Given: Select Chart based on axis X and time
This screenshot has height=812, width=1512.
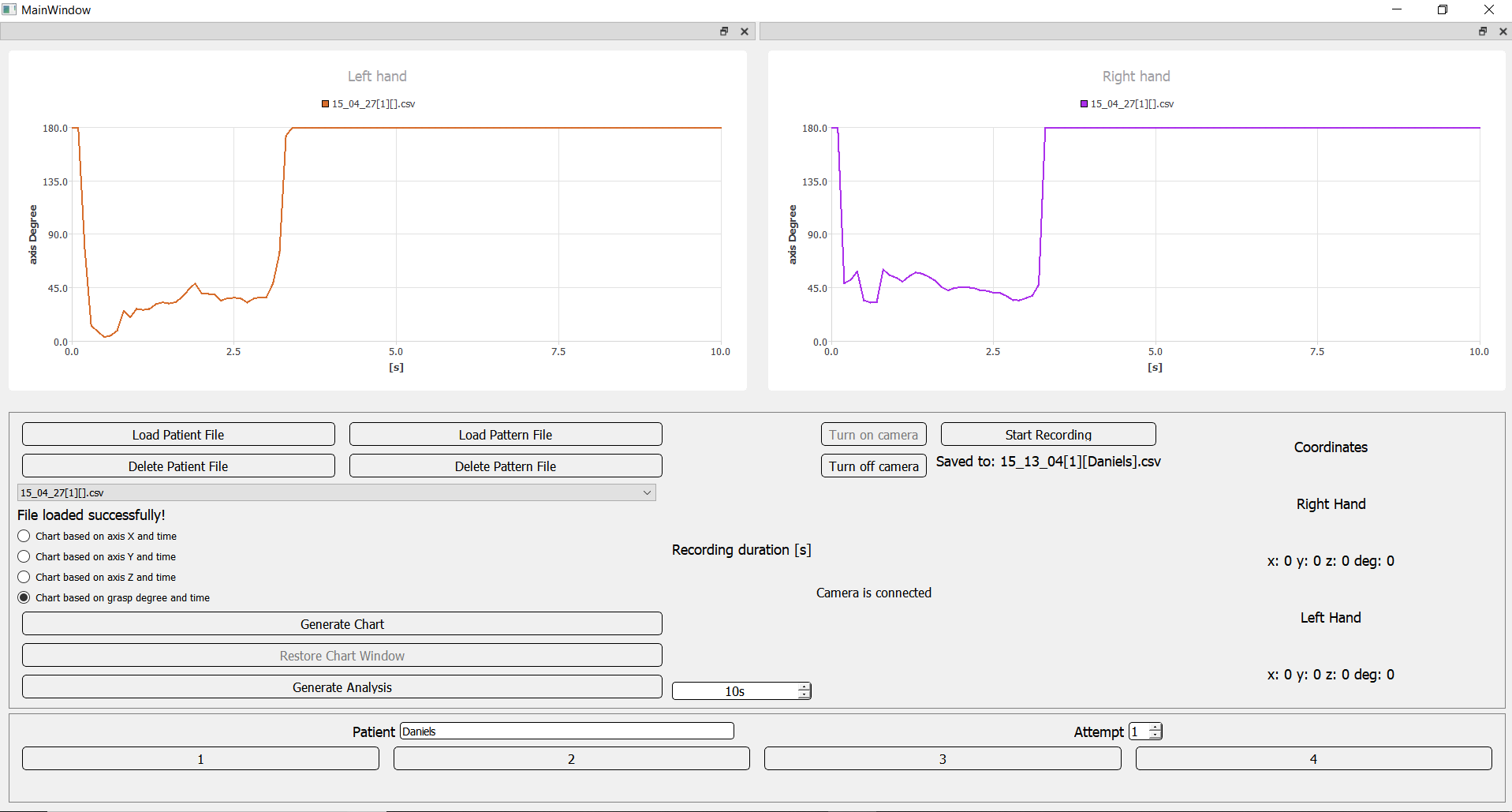Looking at the screenshot, I should click(x=98, y=537).
